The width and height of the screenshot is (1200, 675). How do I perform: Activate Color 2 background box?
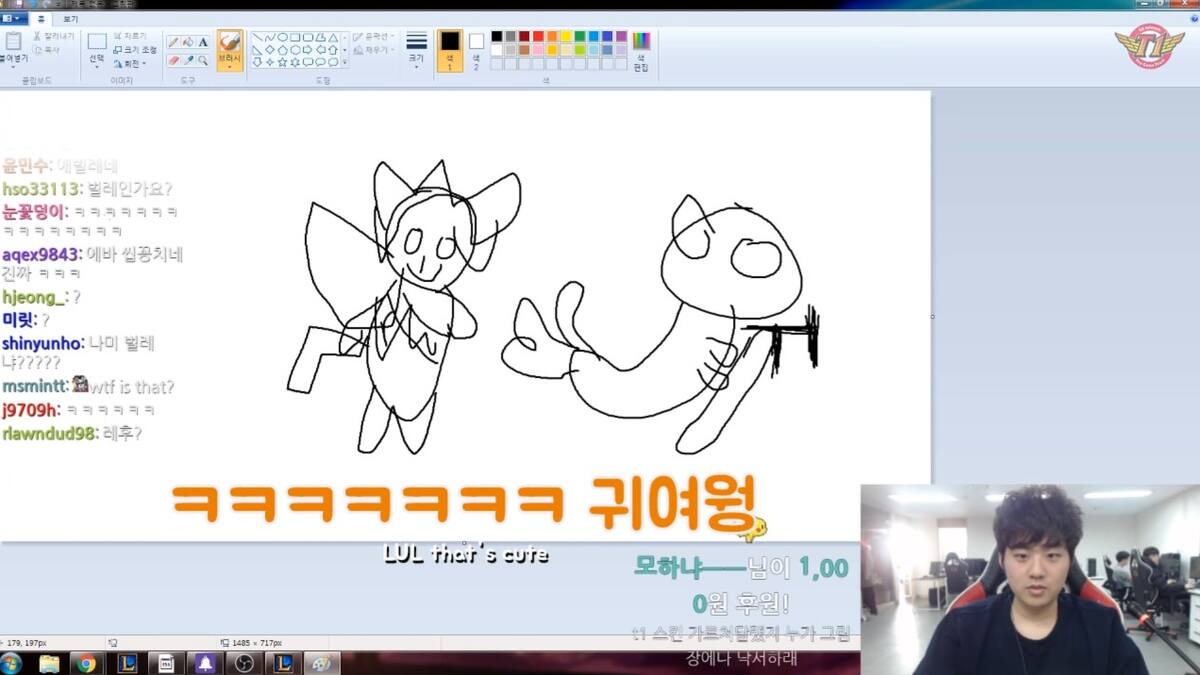(476, 50)
